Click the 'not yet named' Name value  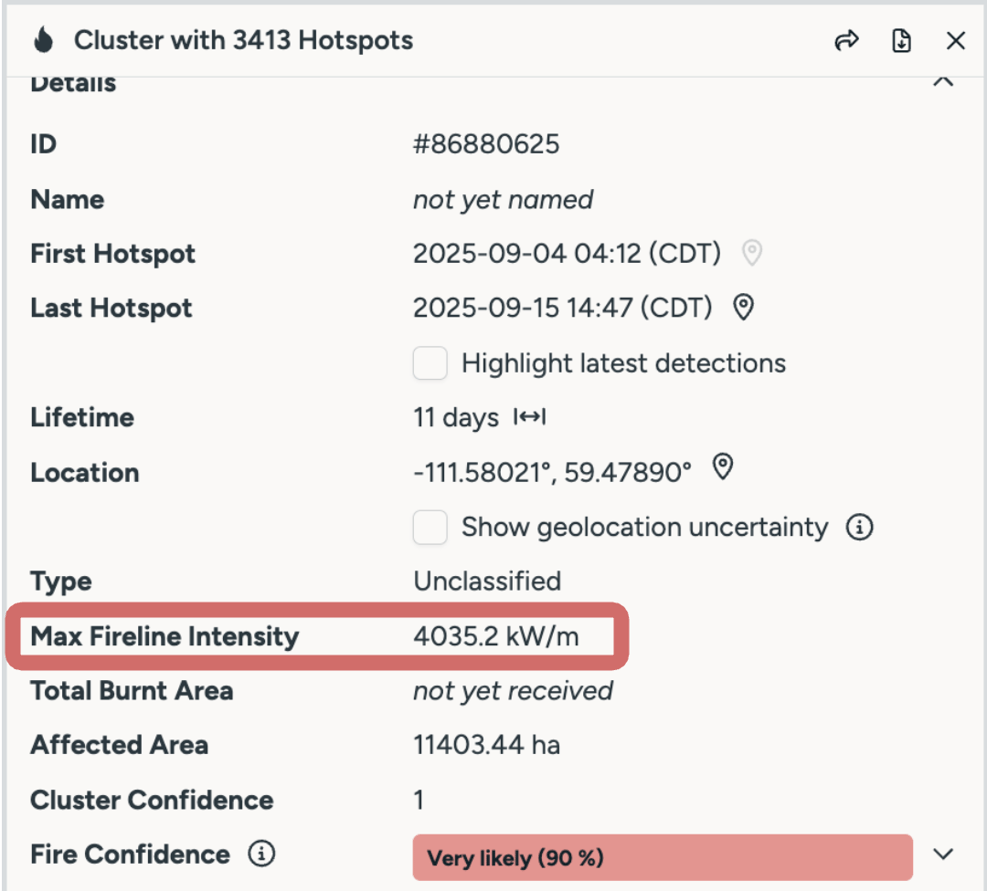coord(503,199)
